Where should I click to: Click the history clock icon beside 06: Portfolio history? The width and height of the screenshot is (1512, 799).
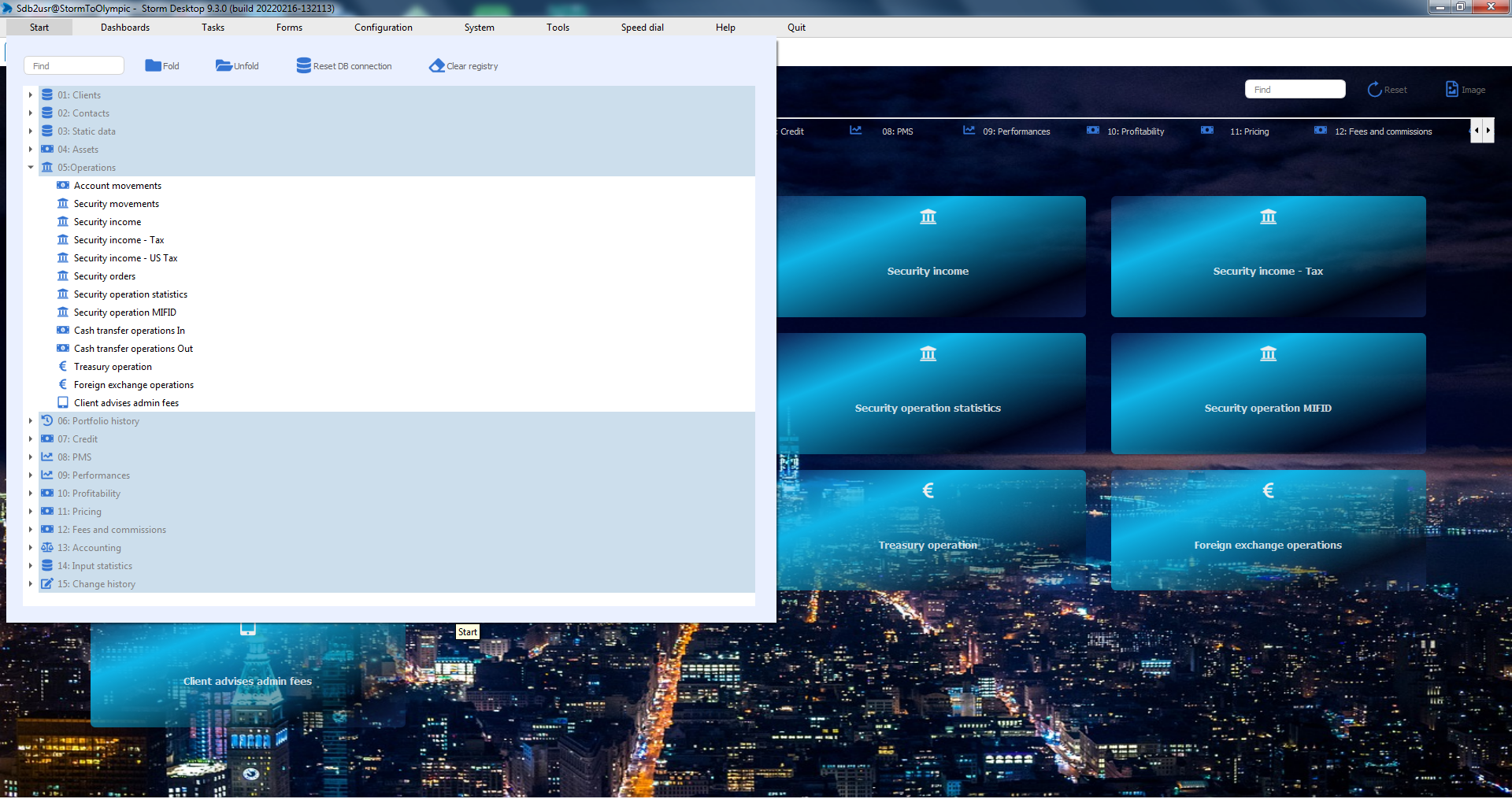coord(47,420)
